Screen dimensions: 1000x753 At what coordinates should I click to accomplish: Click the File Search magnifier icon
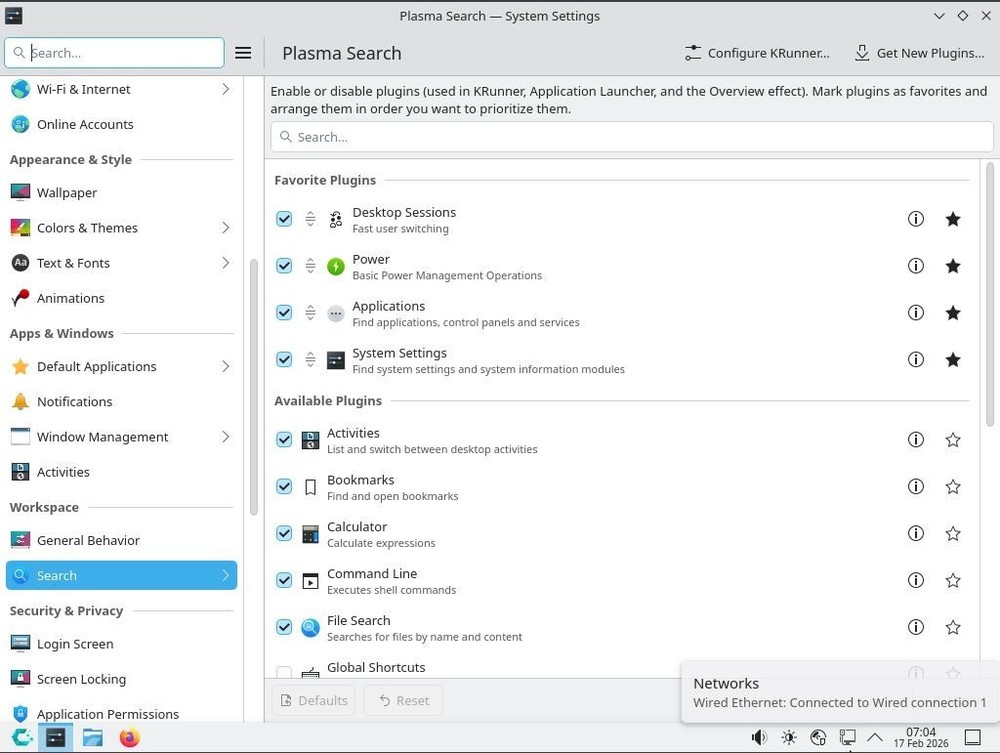pos(310,627)
